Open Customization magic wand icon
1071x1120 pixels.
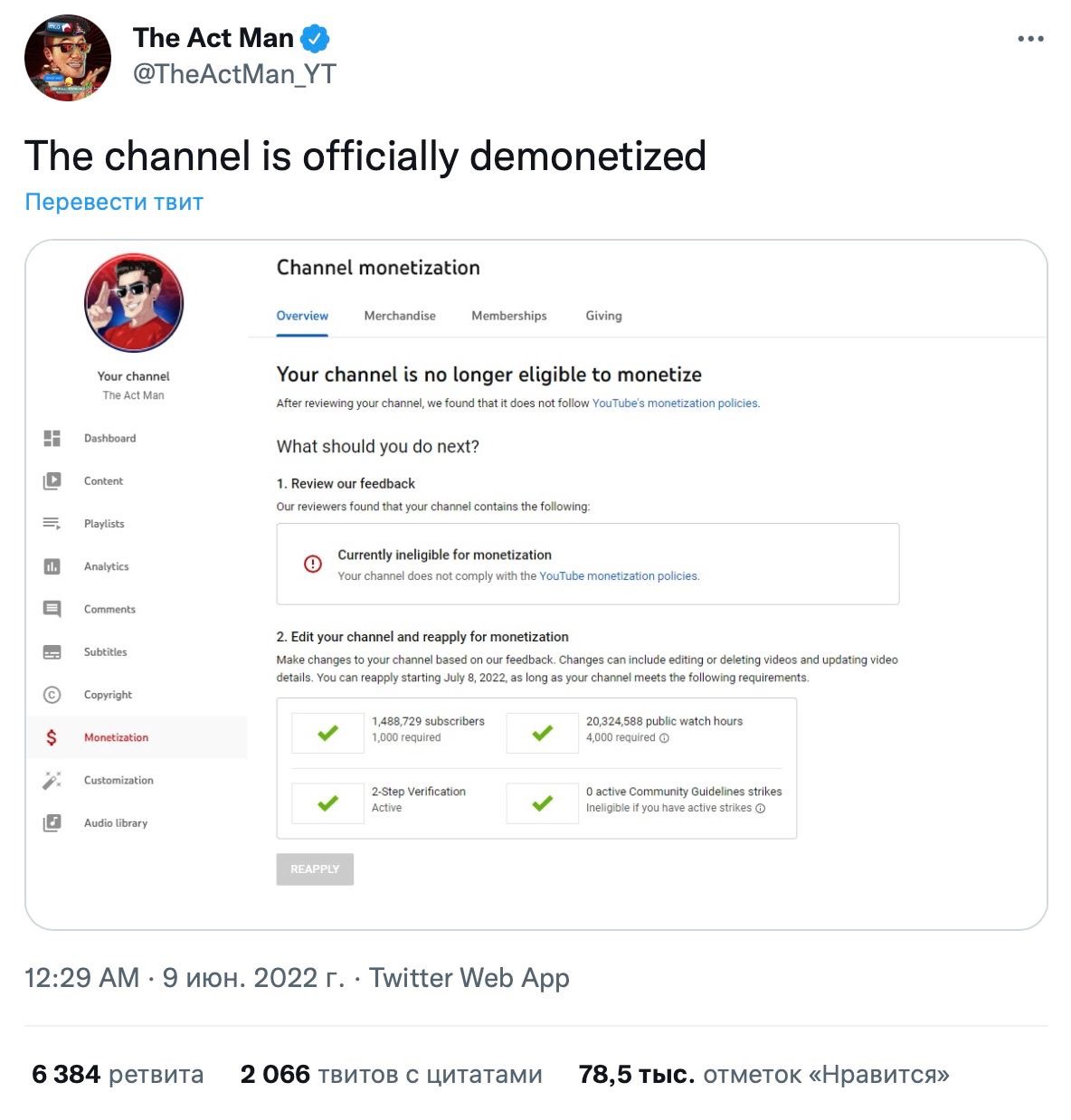click(x=52, y=780)
